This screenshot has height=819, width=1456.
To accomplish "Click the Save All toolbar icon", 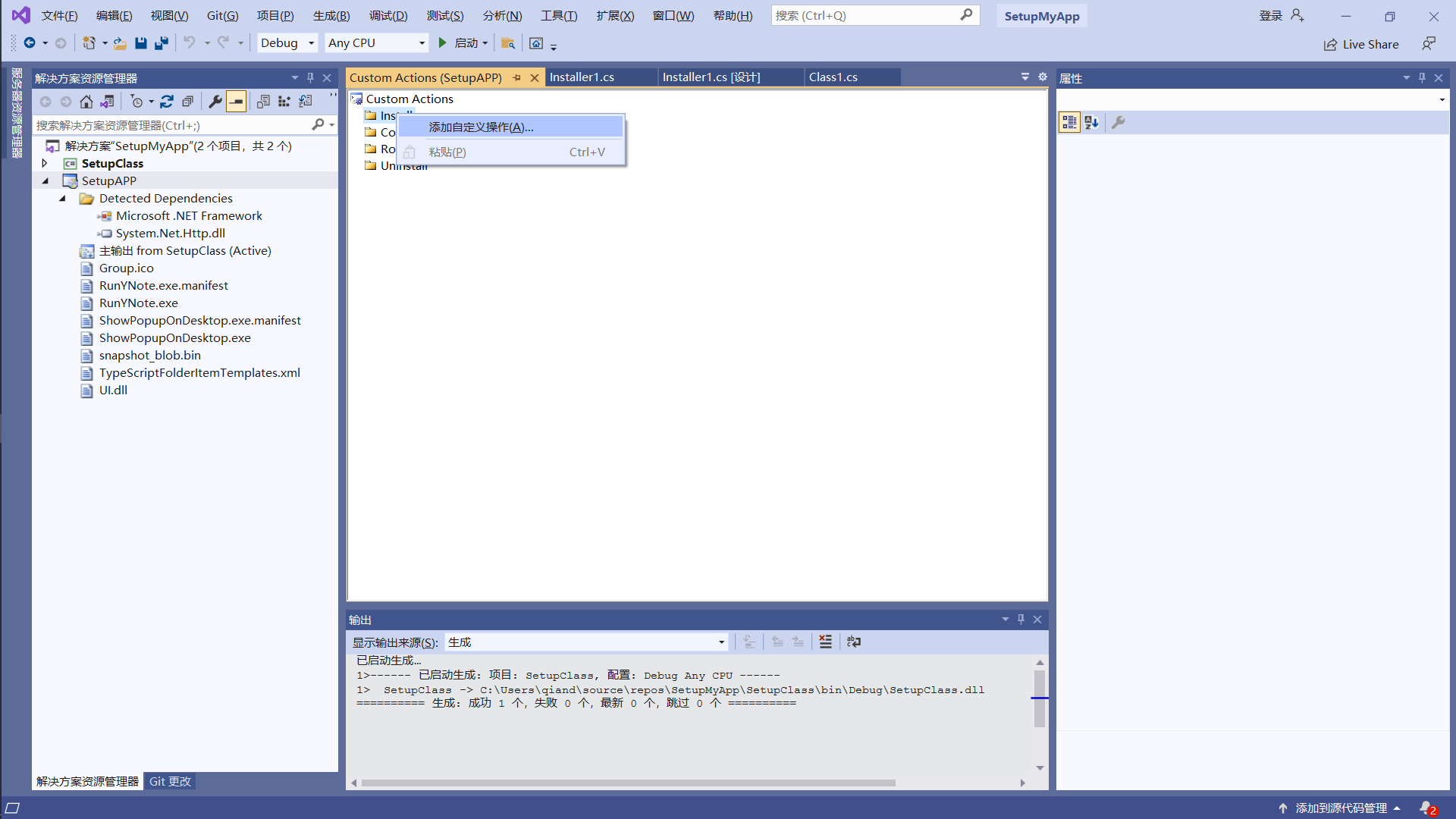I will click(162, 43).
